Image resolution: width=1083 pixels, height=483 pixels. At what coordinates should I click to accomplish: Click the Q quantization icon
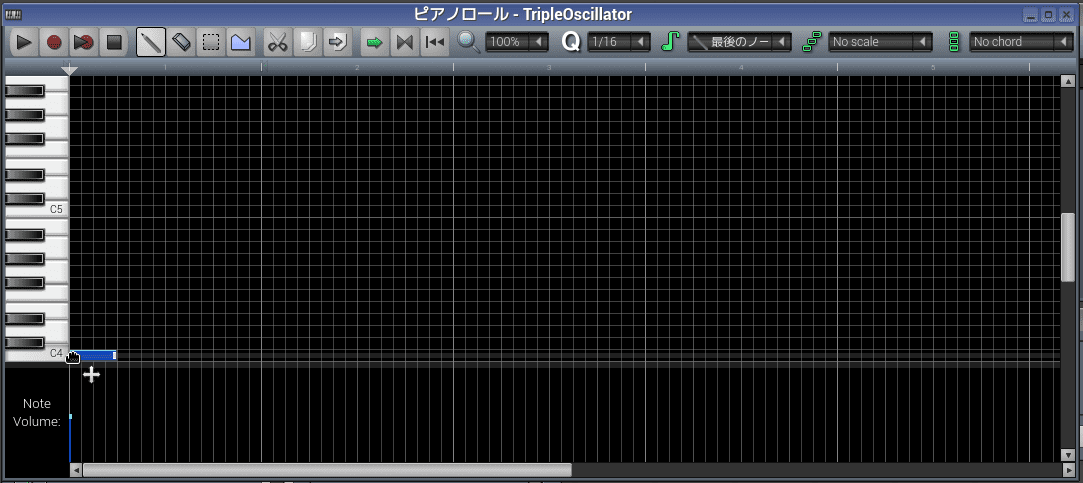tap(571, 41)
